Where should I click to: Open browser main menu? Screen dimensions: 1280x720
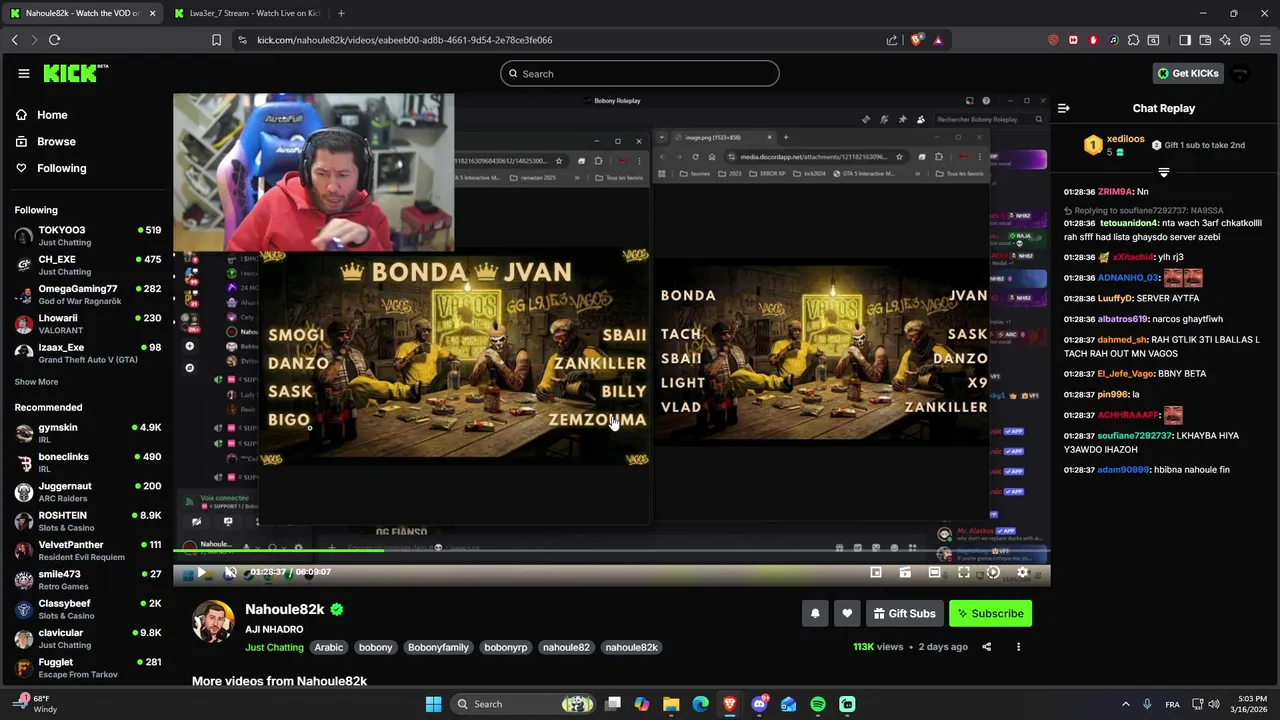coord(1265,40)
